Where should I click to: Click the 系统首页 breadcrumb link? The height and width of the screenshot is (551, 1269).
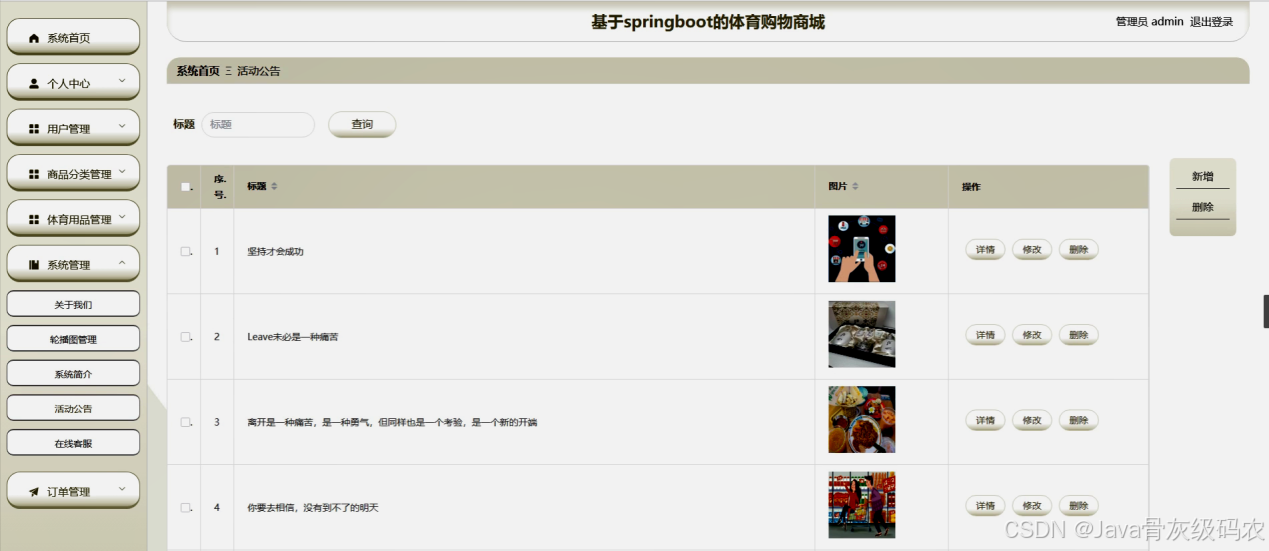(x=198, y=71)
